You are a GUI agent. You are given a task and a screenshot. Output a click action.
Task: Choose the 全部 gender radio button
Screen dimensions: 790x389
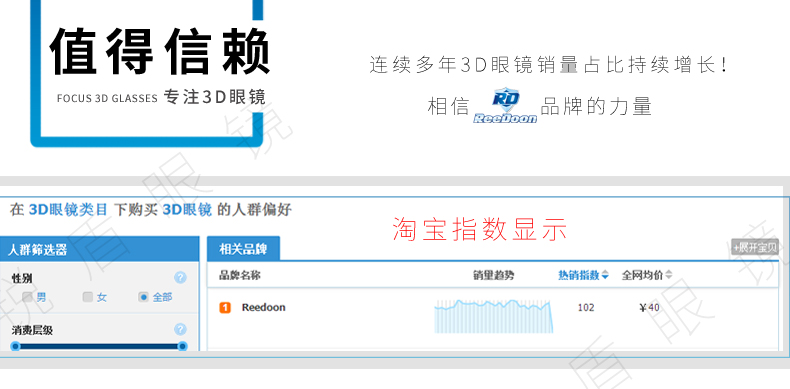click(144, 297)
